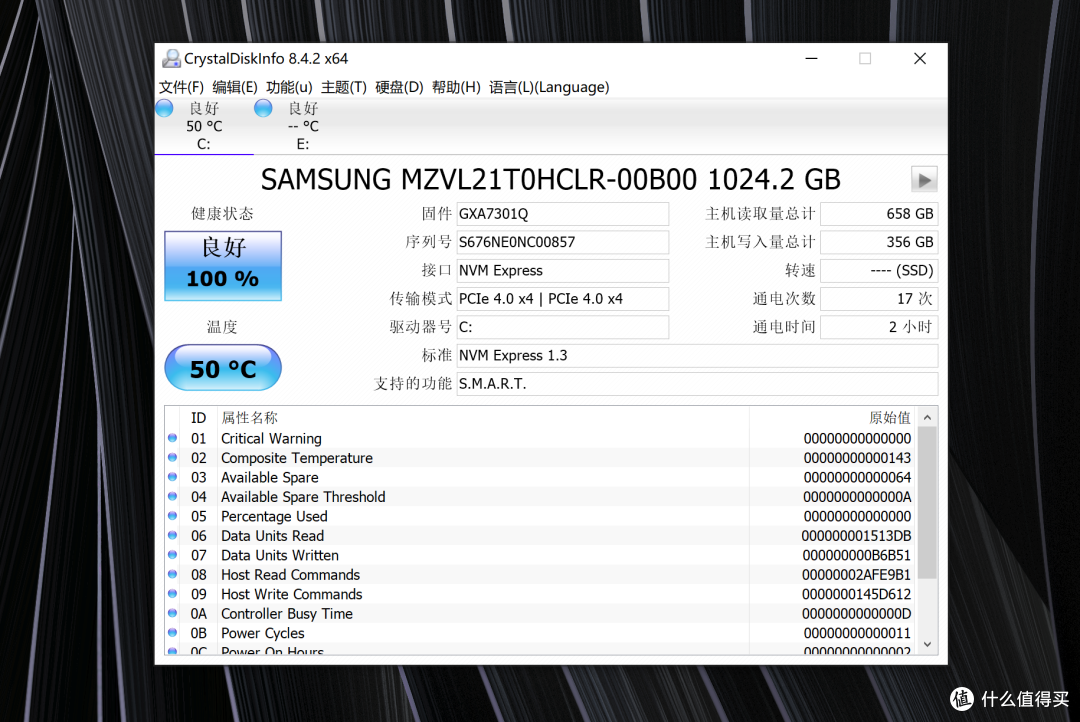The width and height of the screenshot is (1080, 722).
Task: Click the SMART list scroll down arrow
Action: pos(927,645)
